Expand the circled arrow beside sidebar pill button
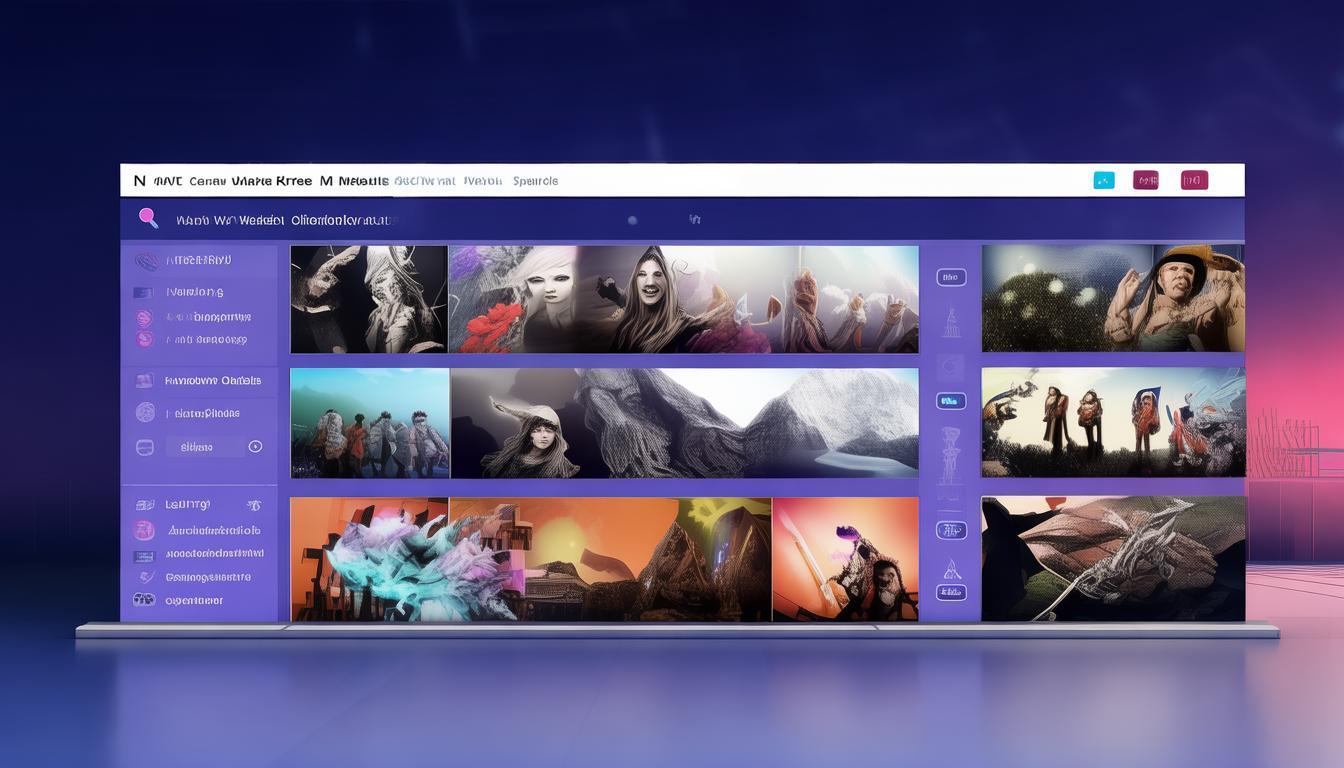The height and width of the screenshot is (768, 1344). click(x=255, y=447)
